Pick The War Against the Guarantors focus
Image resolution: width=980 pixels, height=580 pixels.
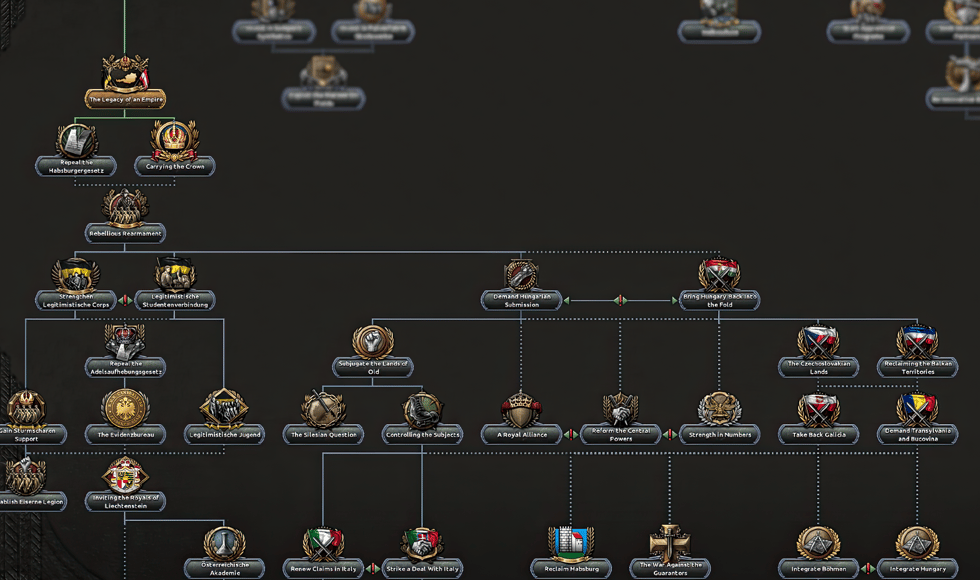(x=670, y=552)
